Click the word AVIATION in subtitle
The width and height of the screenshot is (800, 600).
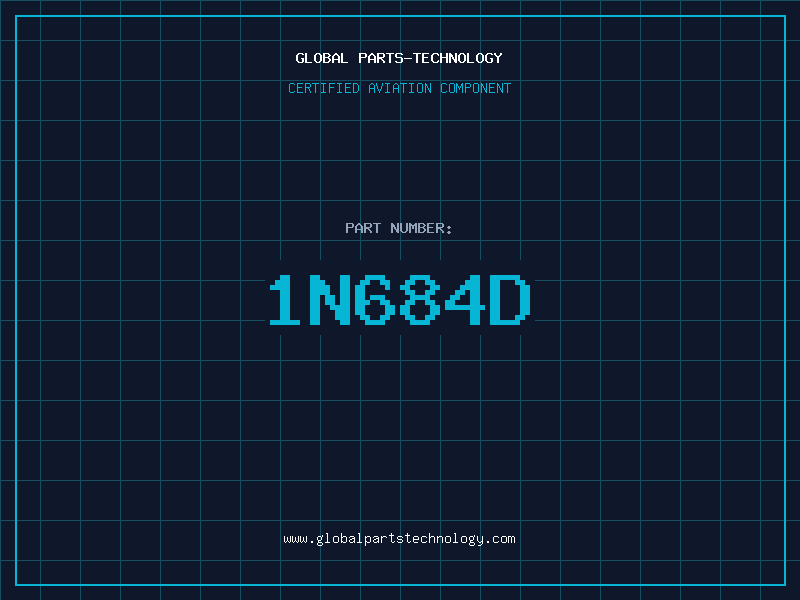pos(400,88)
